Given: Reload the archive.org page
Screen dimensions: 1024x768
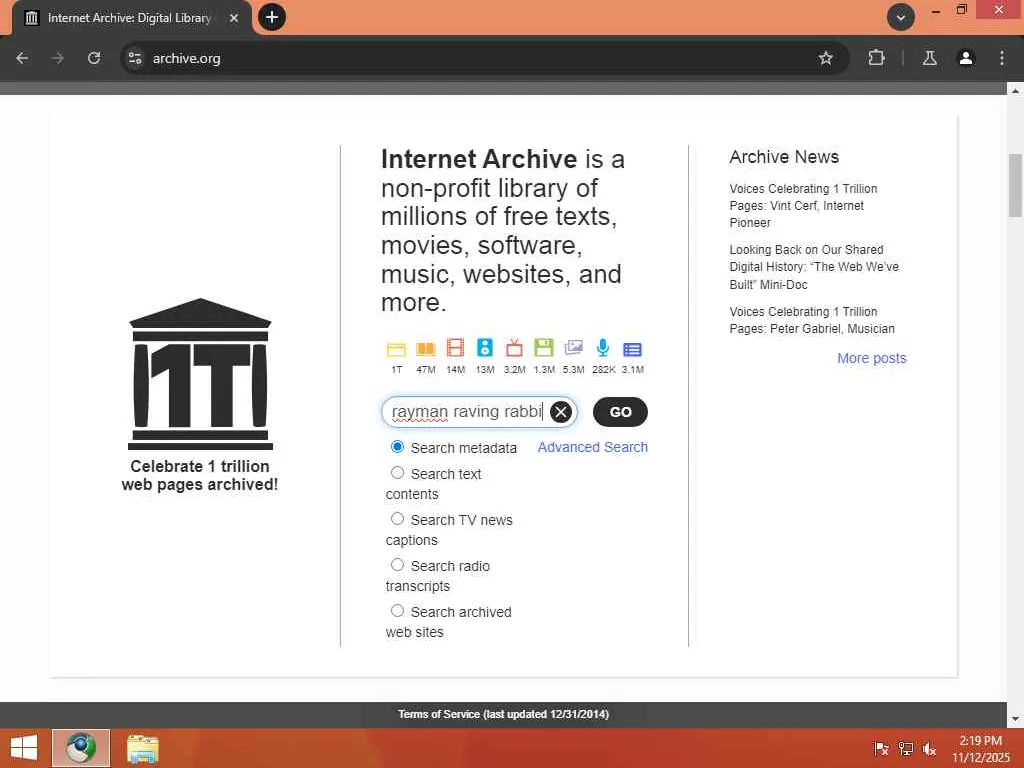Looking at the screenshot, I should tap(94, 58).
